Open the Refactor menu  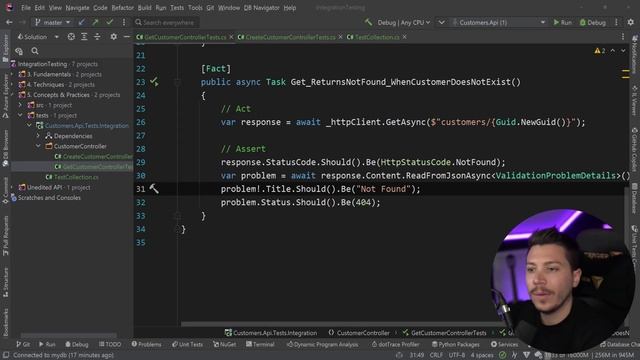coord(122,8)
